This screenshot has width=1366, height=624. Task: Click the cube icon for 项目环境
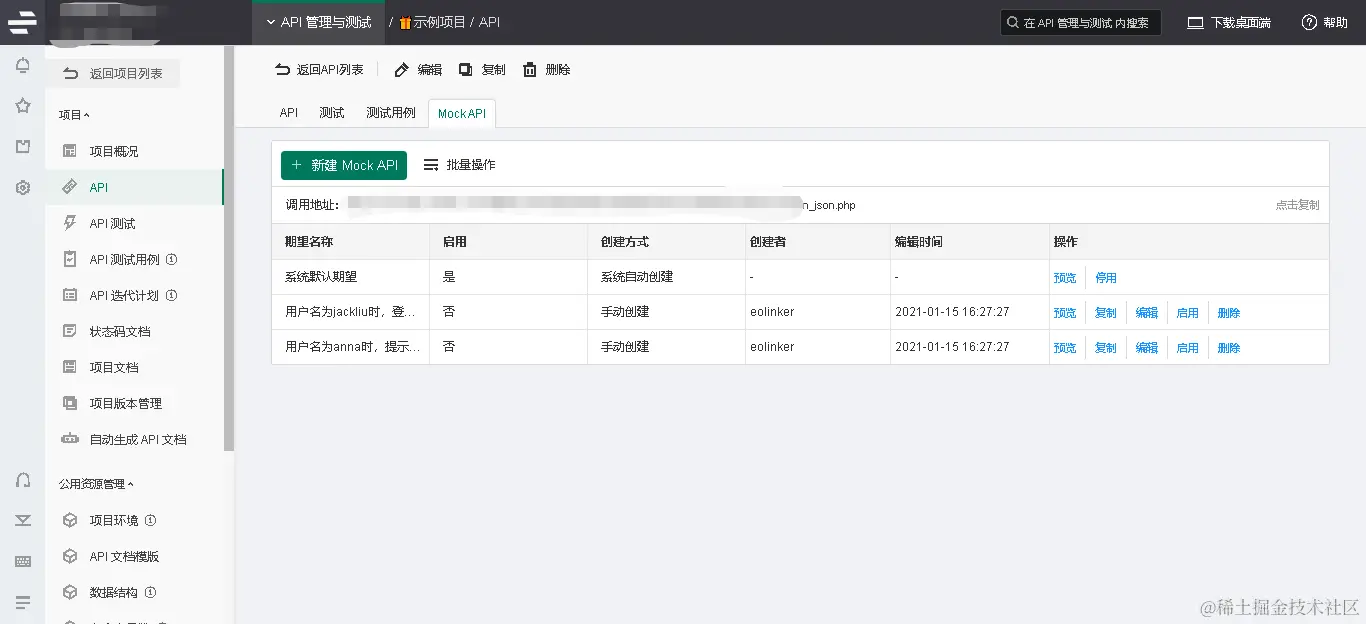pos(70,520)
